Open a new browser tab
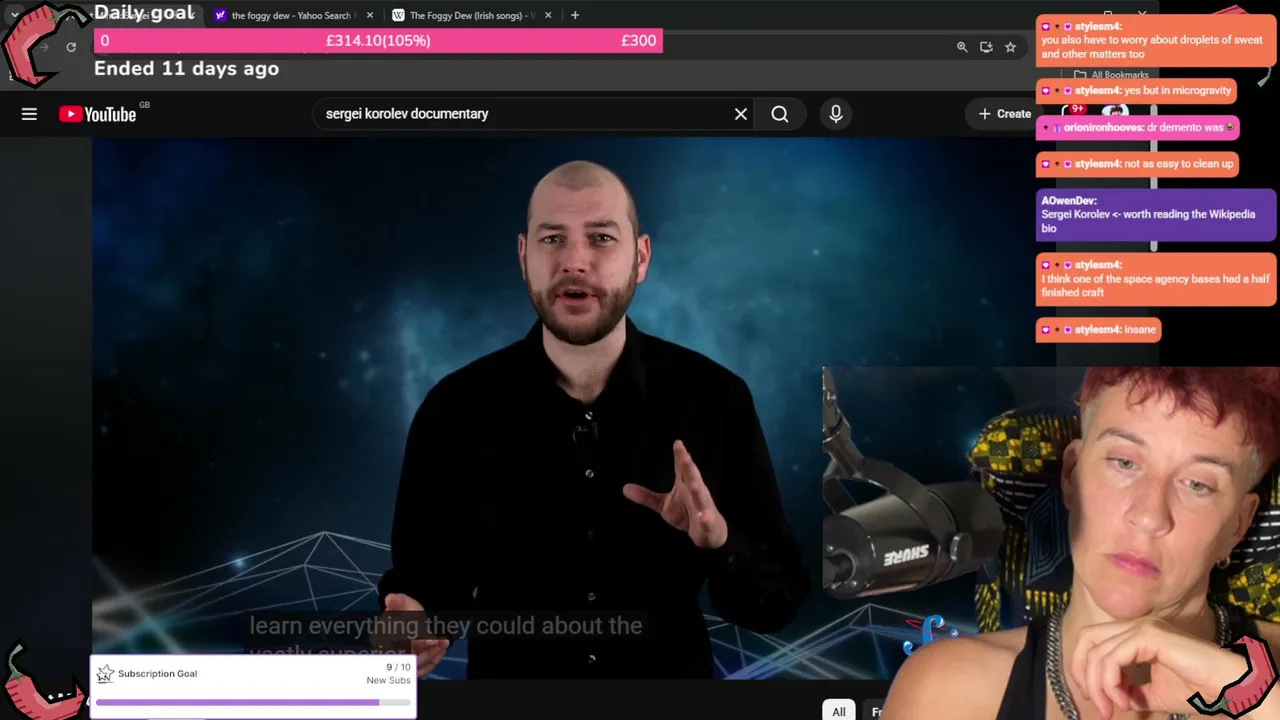Viewport: 1280px width, 720px height. coord(575,15)
